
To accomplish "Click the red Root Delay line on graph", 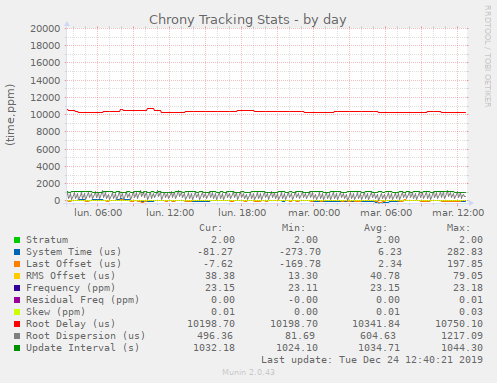I will pos(267,111).
